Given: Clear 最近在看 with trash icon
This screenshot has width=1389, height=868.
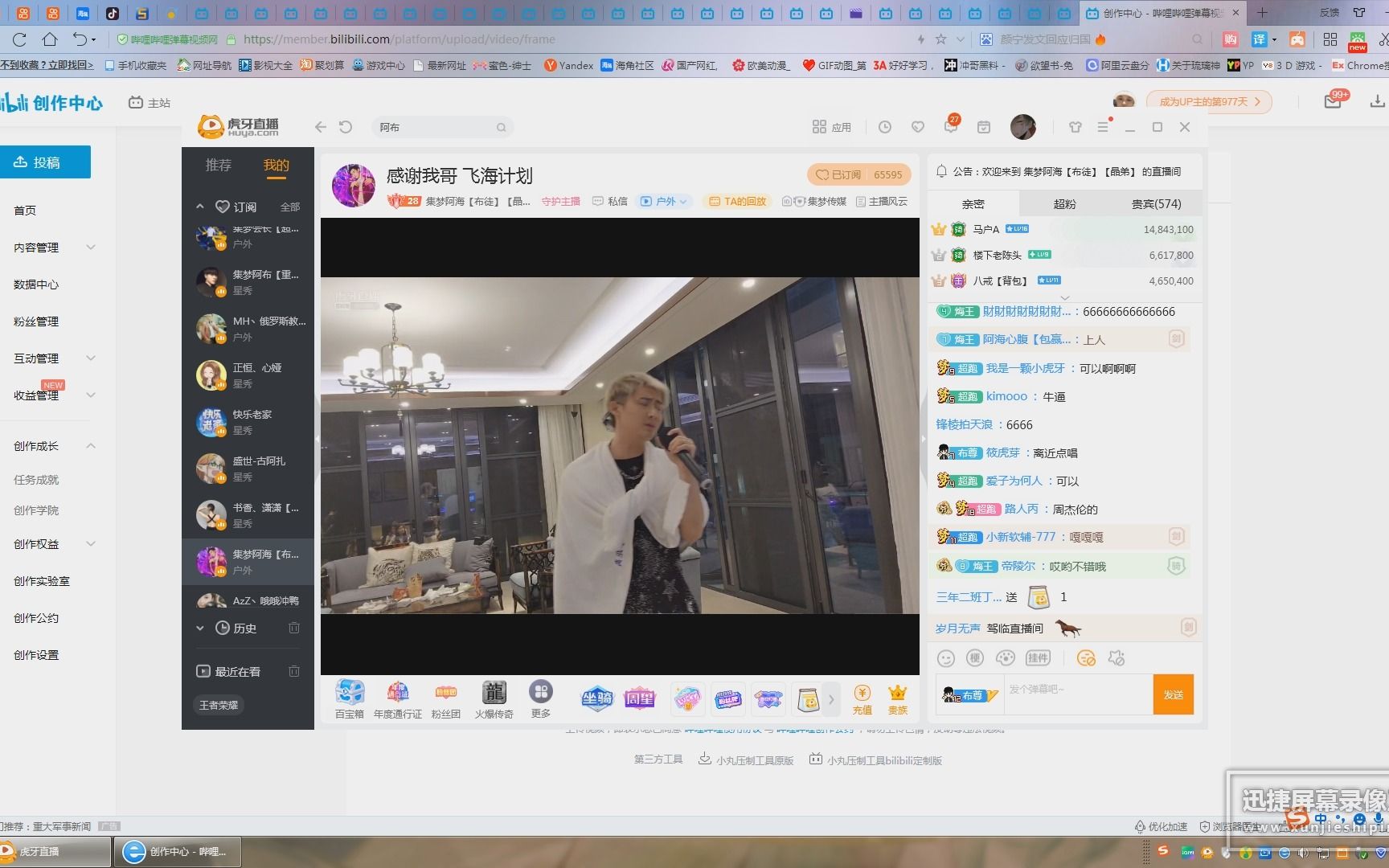Looking at the screenshot, I should click(294, 671).
